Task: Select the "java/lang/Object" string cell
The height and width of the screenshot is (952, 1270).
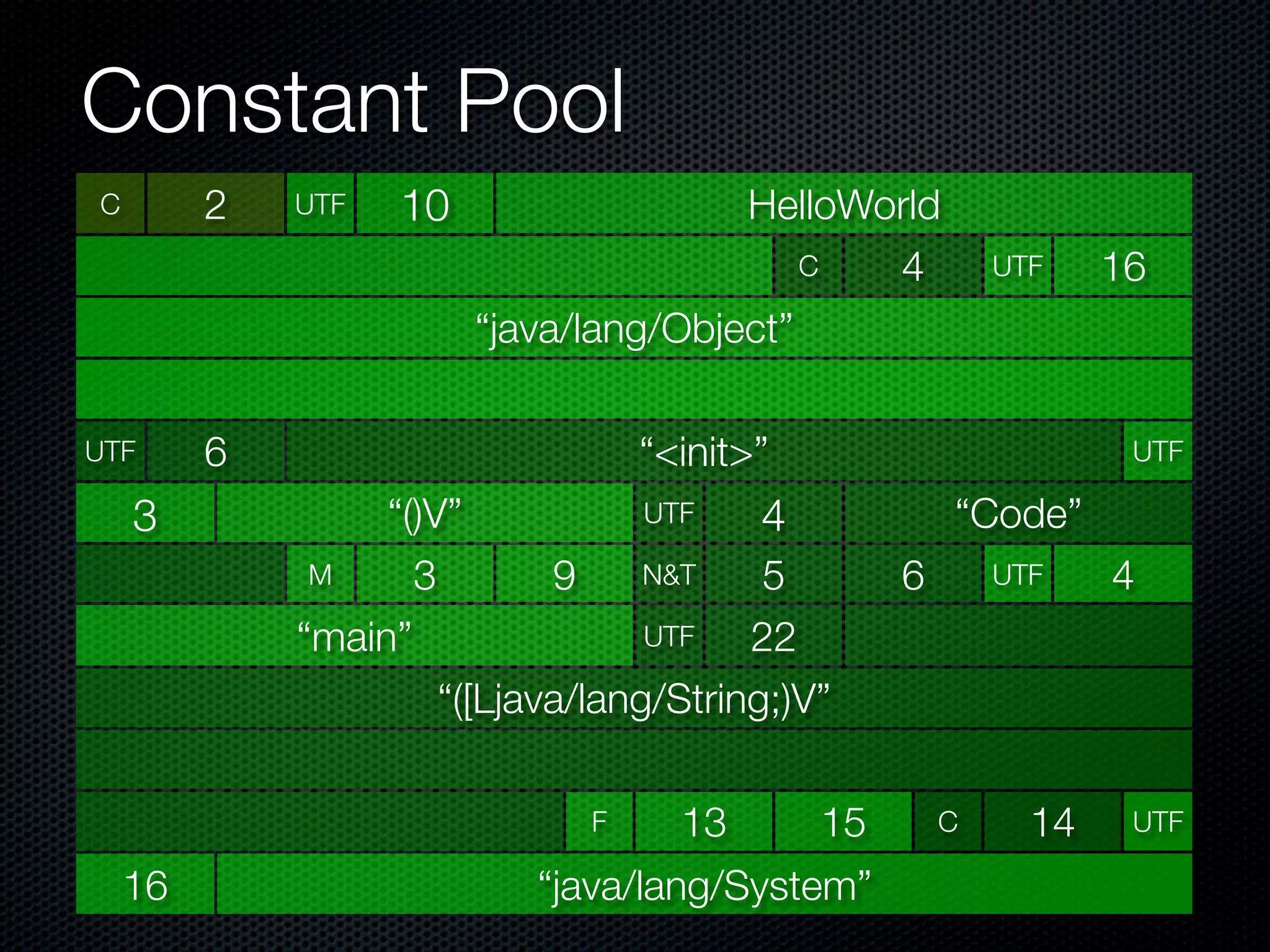Action: pos(634,328)
